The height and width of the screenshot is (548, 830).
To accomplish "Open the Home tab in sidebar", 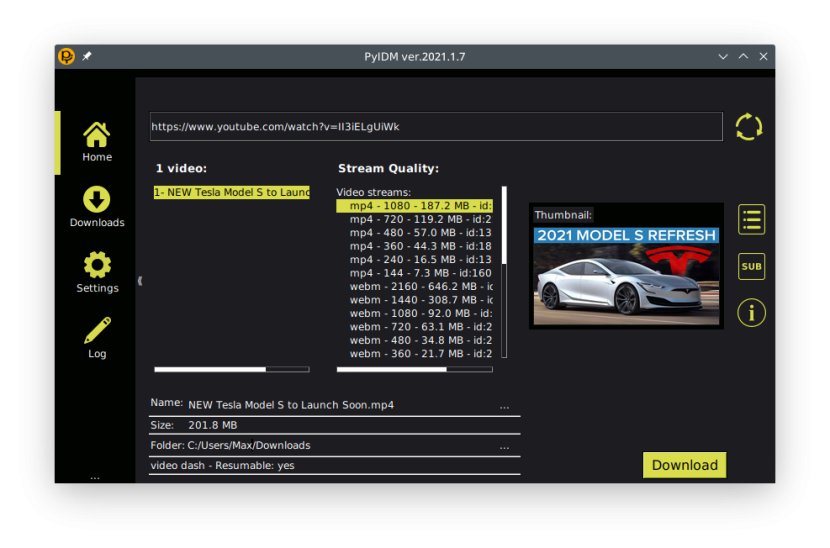I will [x=97, y=142].
